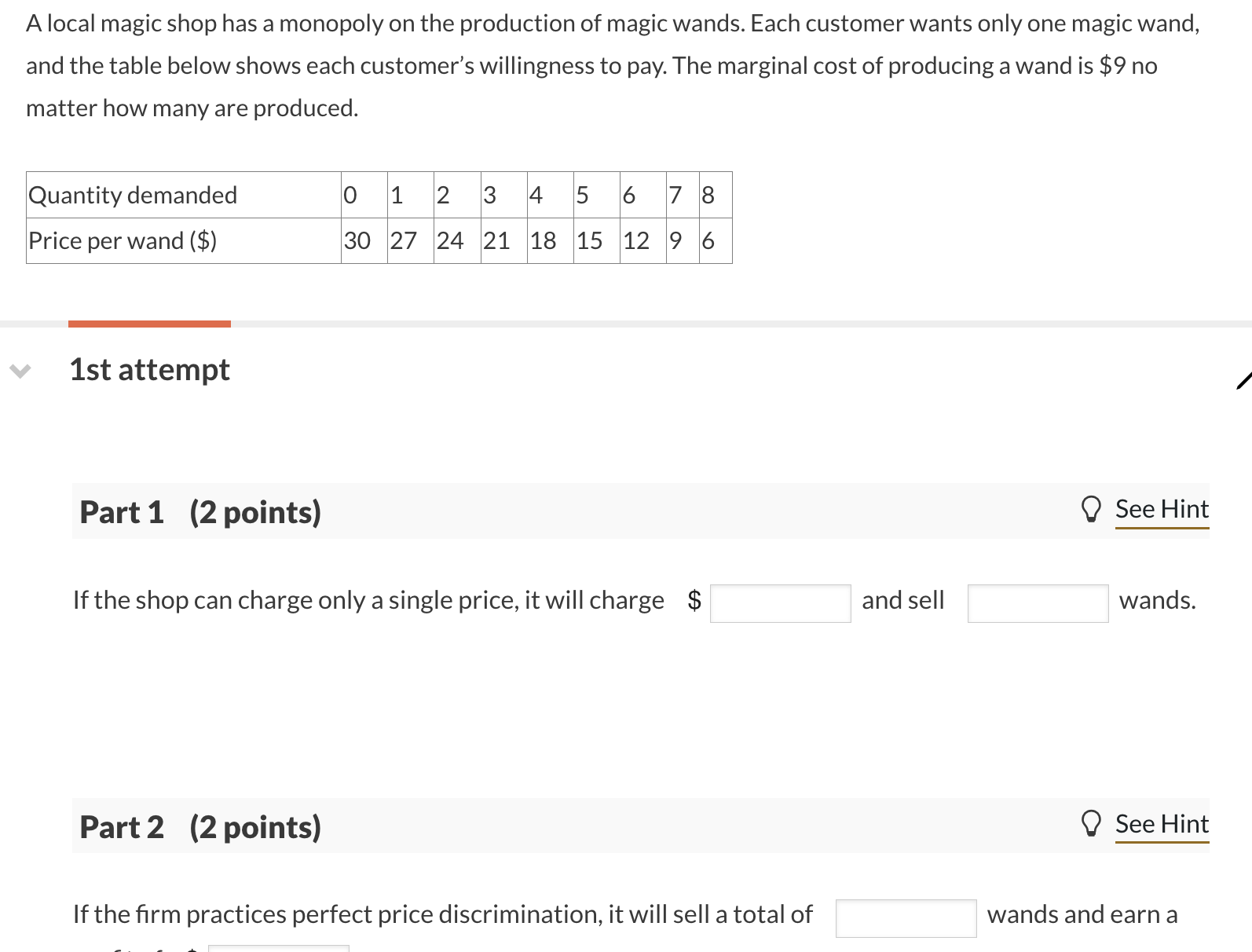
Task: Select the pencil edit icon at top right
Action: (1245, 379)
